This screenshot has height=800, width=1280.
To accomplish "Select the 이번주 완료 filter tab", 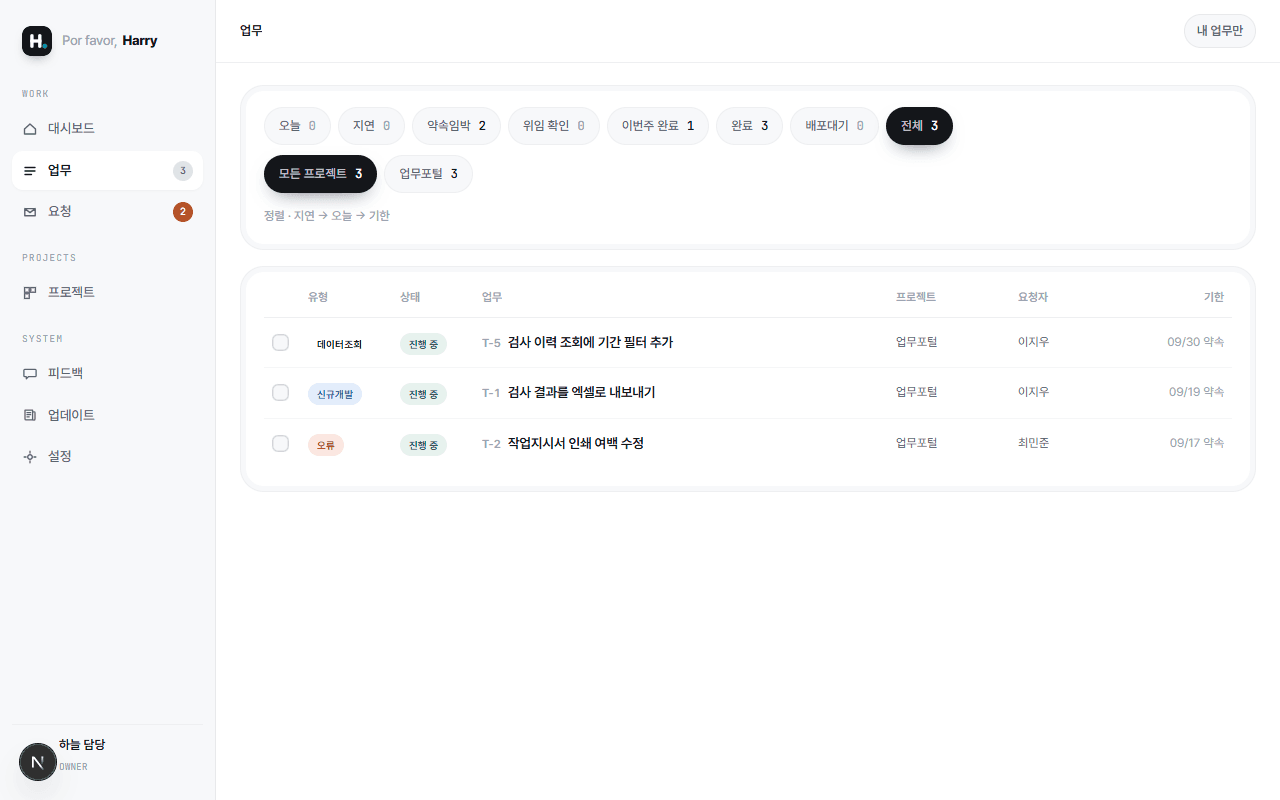I will tap(658, 126).
